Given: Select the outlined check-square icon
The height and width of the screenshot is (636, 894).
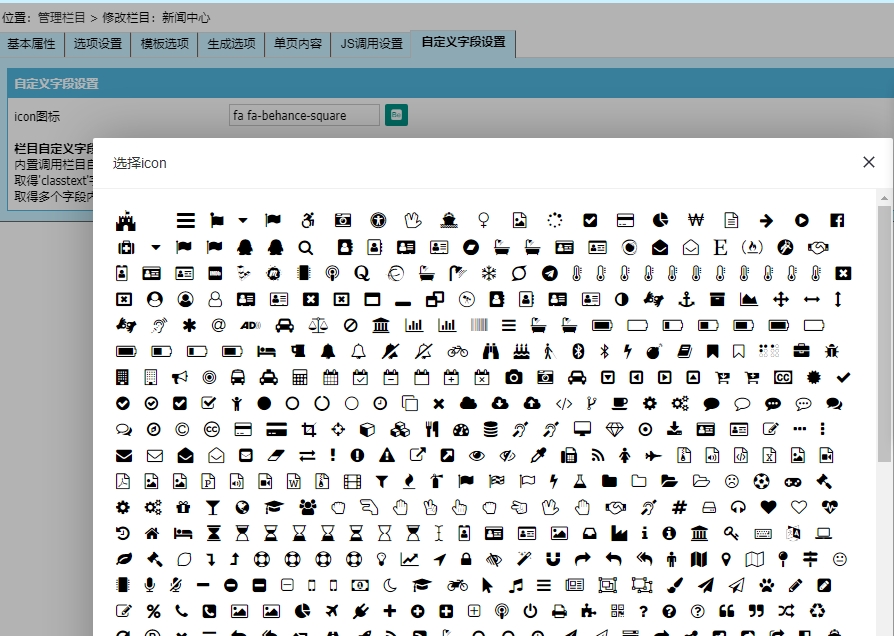Looking at the screenshot, I should click(208, 403).
